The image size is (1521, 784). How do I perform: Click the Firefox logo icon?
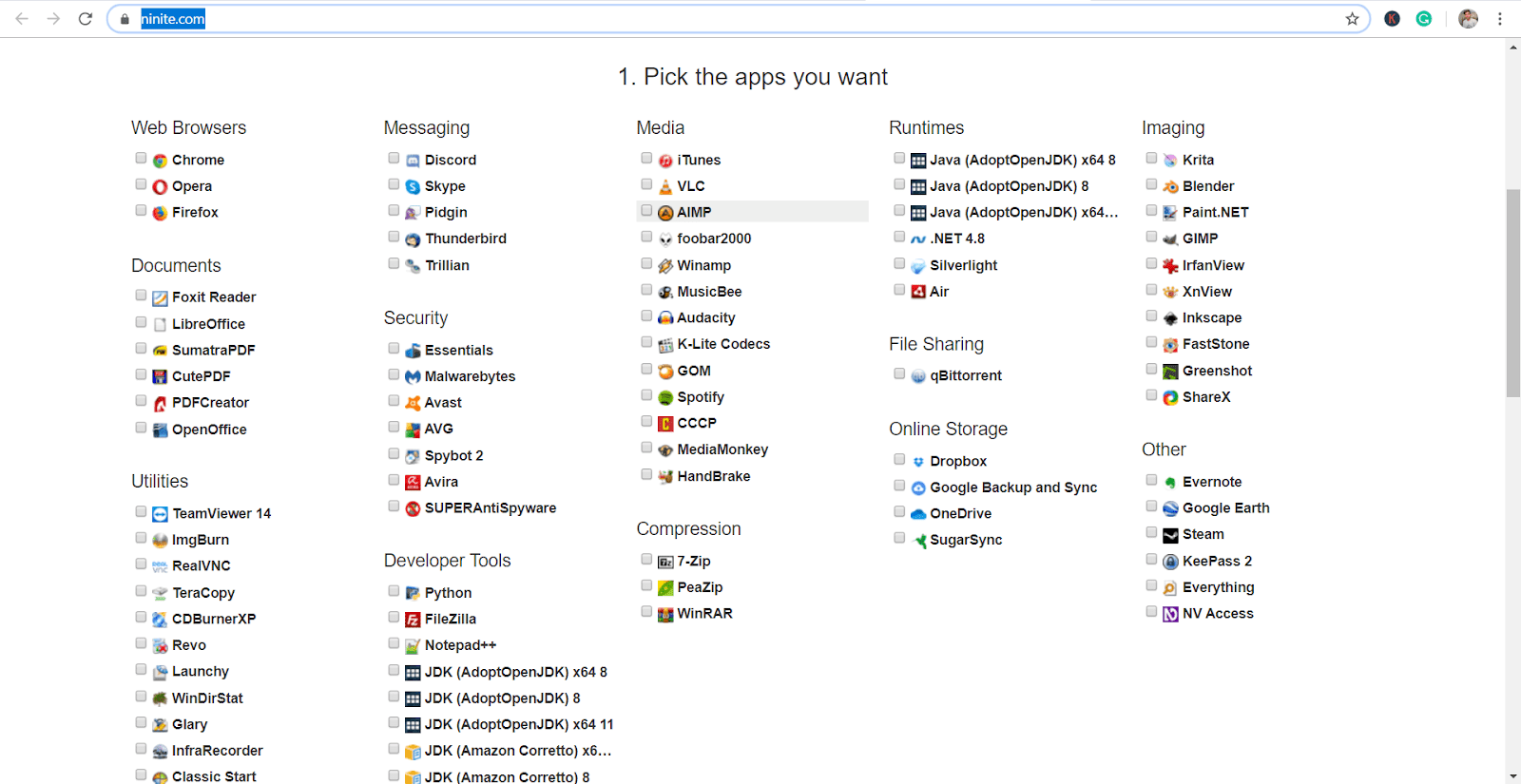pos(160,213)
